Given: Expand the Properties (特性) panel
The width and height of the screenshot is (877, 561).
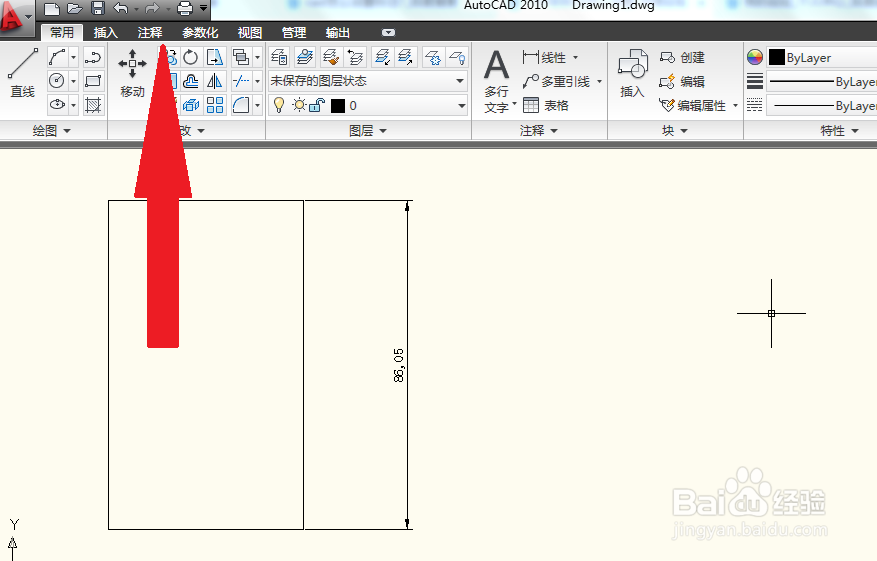Looking at the screenshot, I should (x=839, y=130).
